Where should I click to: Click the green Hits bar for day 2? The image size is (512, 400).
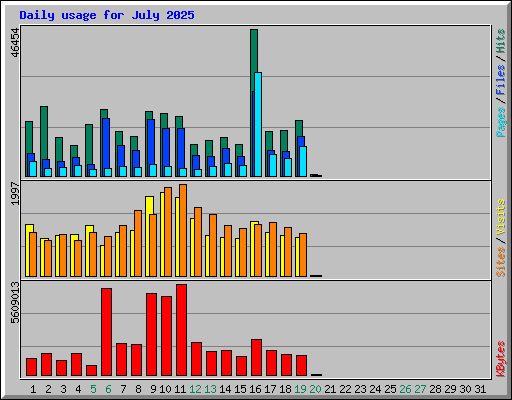point(44,132)
